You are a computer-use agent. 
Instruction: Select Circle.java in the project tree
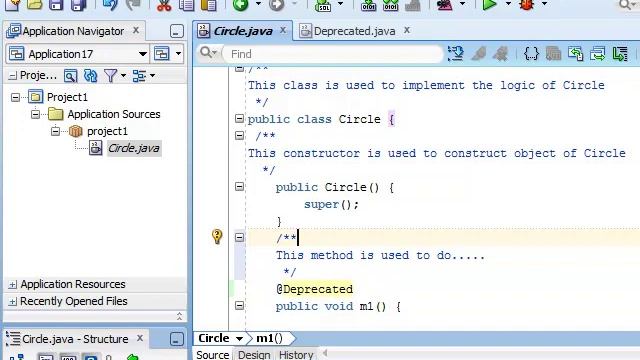(134, 148)
